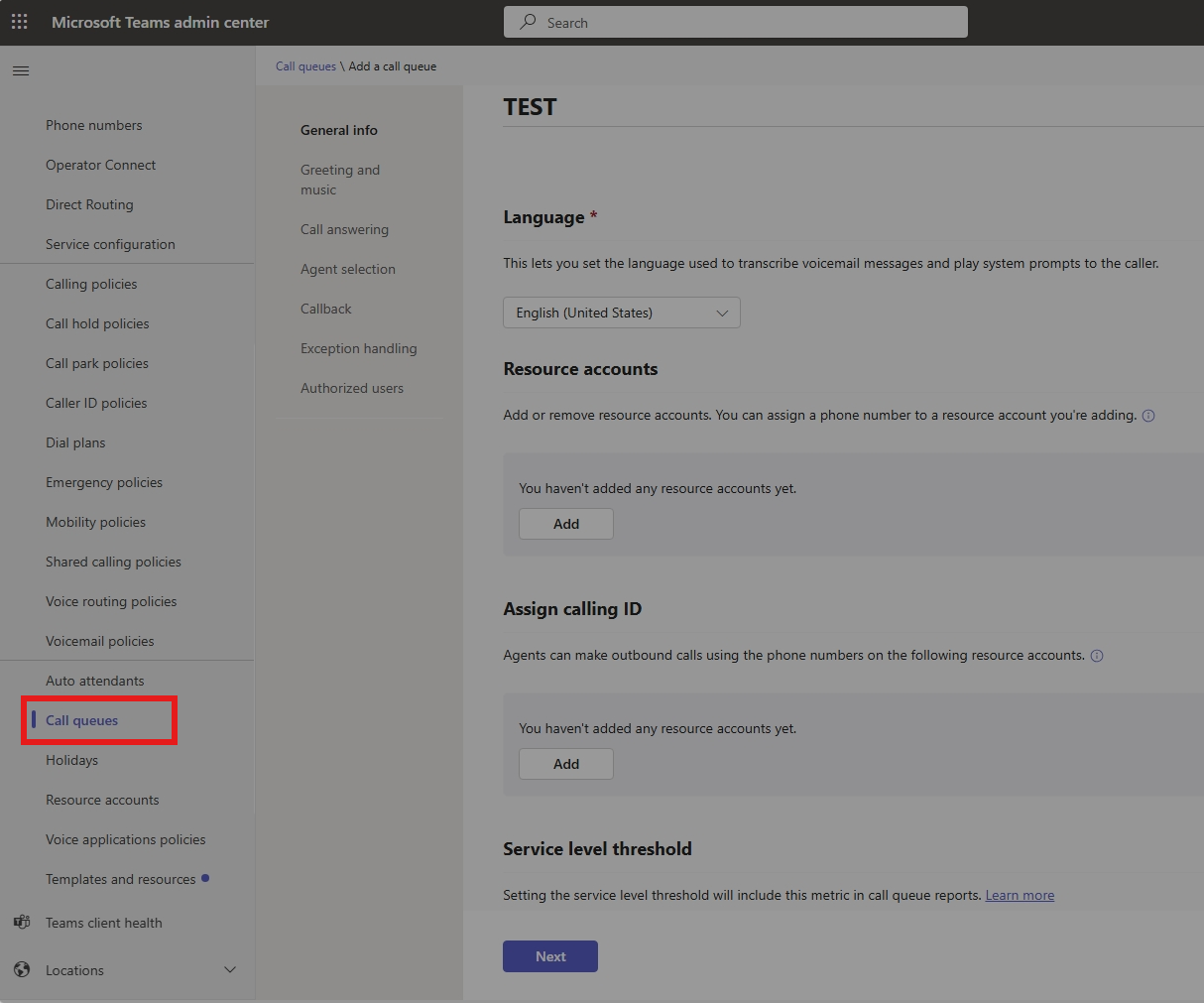Viewport: 1204px width, 1003px height.
Task: Open the Learn more link
Action: click(x=1020, y=895)
